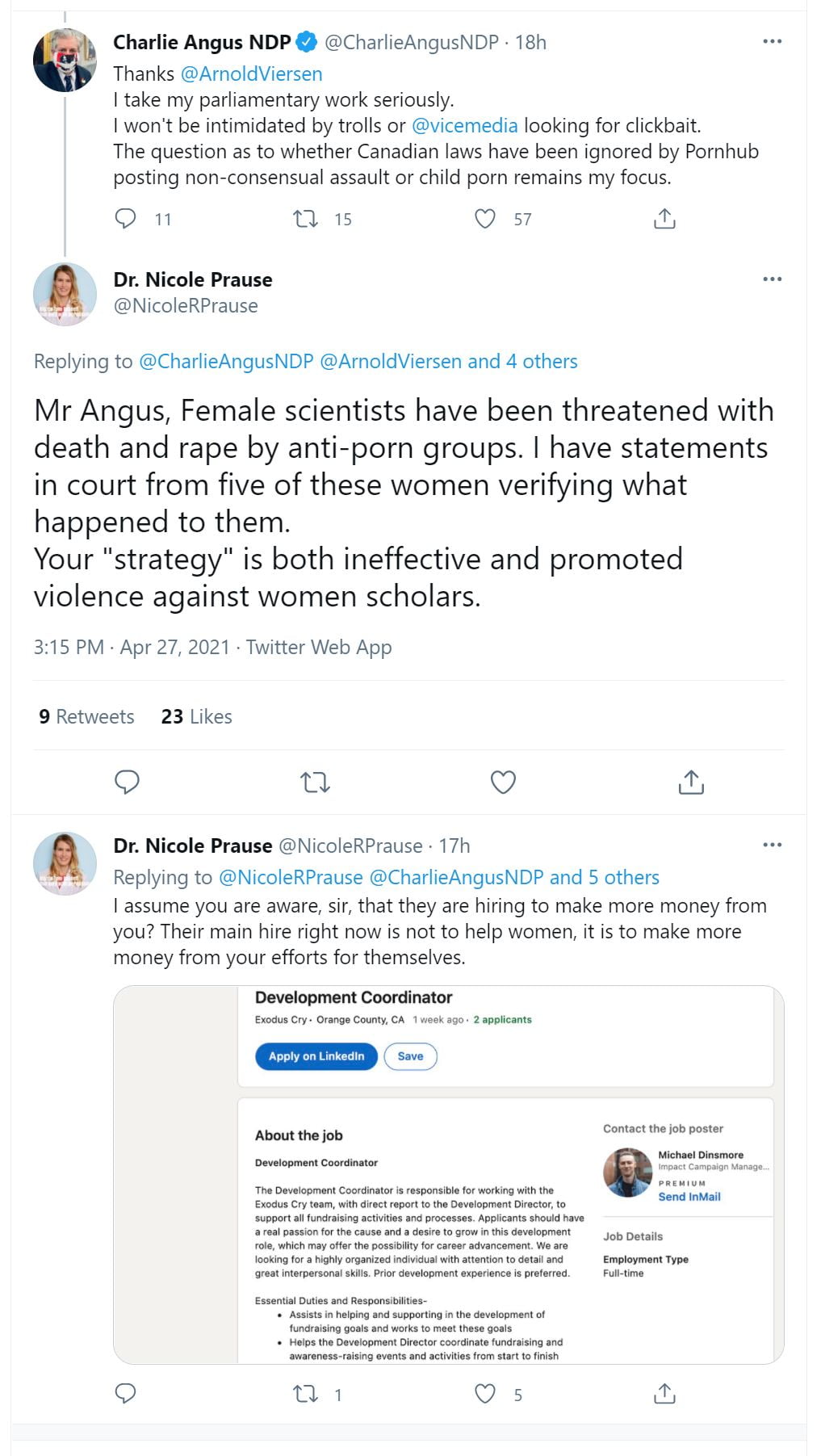Image resolution: width=825 pixels, height=1456 pixels.
Task: Share the main Nicole Prause tweet
Action: click(x=691, y=782)
